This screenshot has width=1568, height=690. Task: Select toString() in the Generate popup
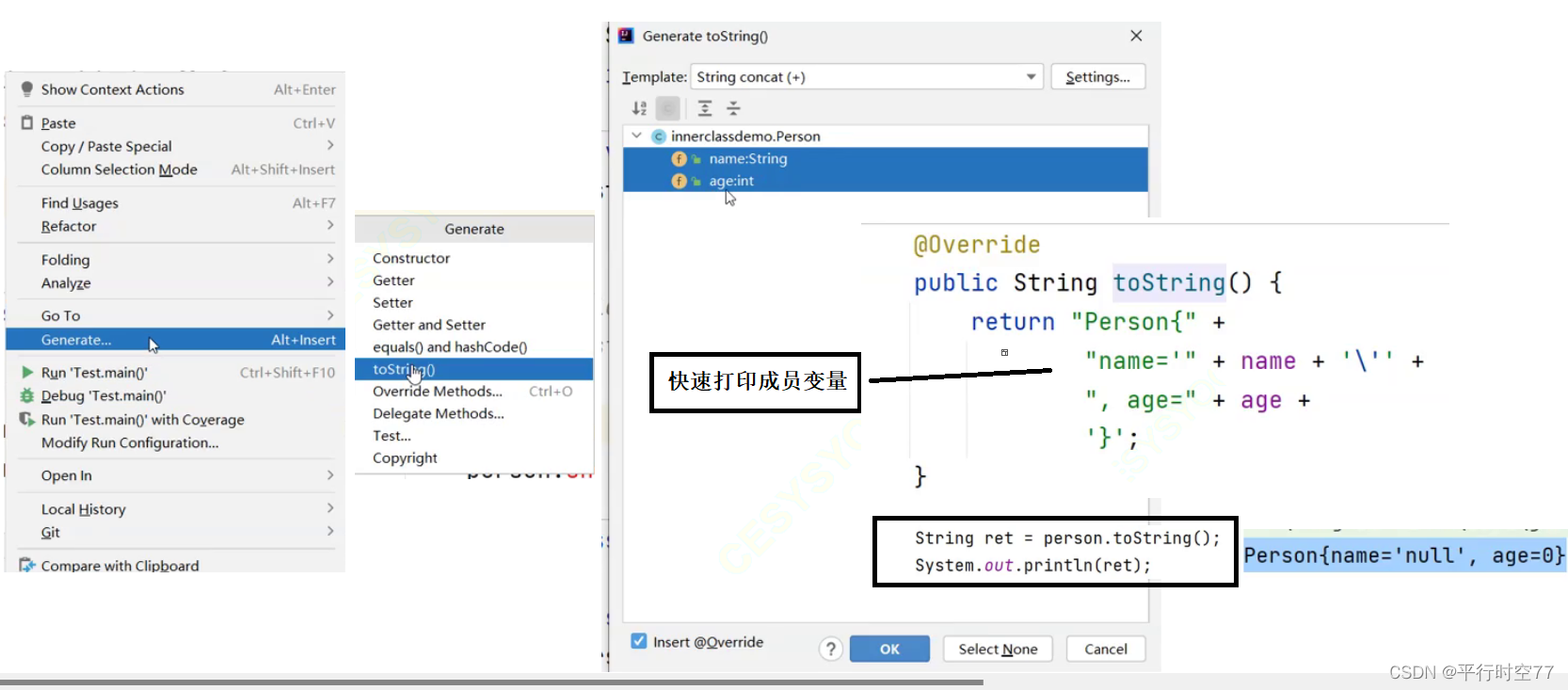click(473, 369)
